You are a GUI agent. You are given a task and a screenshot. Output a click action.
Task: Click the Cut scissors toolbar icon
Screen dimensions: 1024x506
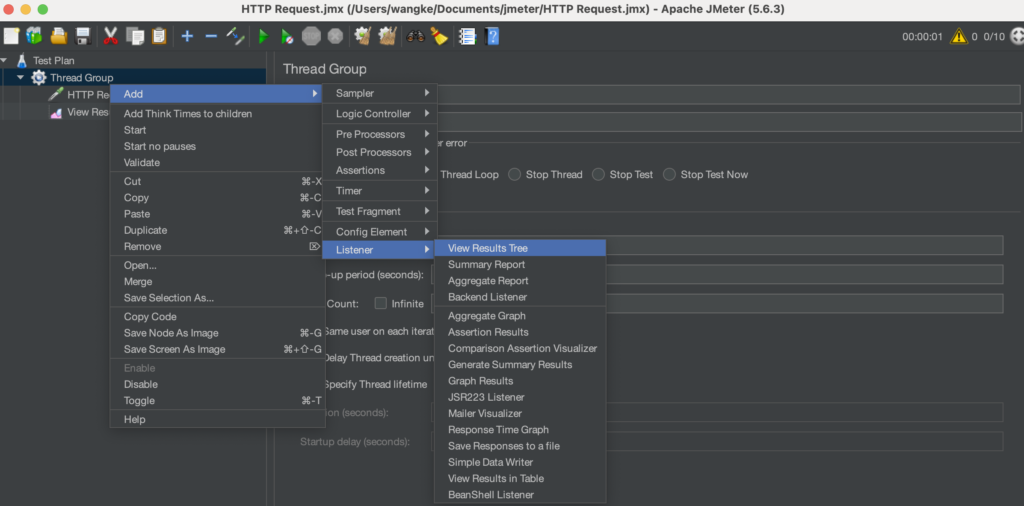coord(110,36)
